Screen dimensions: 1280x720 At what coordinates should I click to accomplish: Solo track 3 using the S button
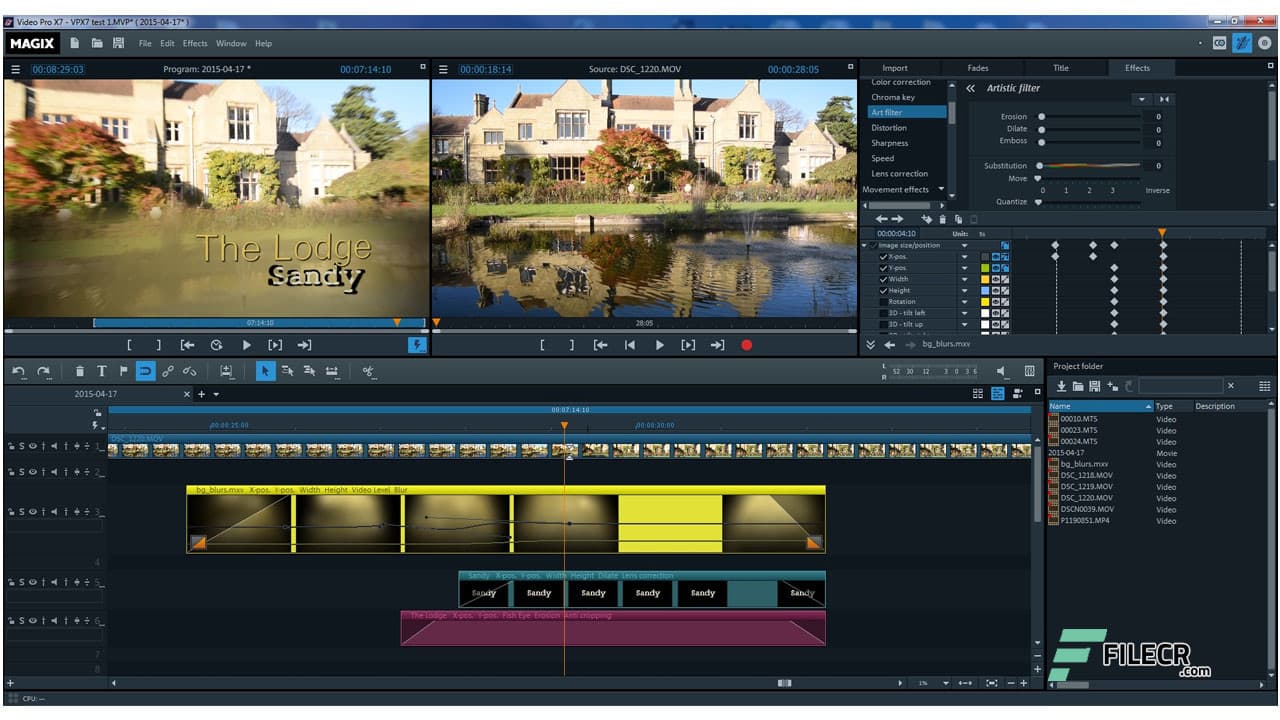tap(21, 511)
